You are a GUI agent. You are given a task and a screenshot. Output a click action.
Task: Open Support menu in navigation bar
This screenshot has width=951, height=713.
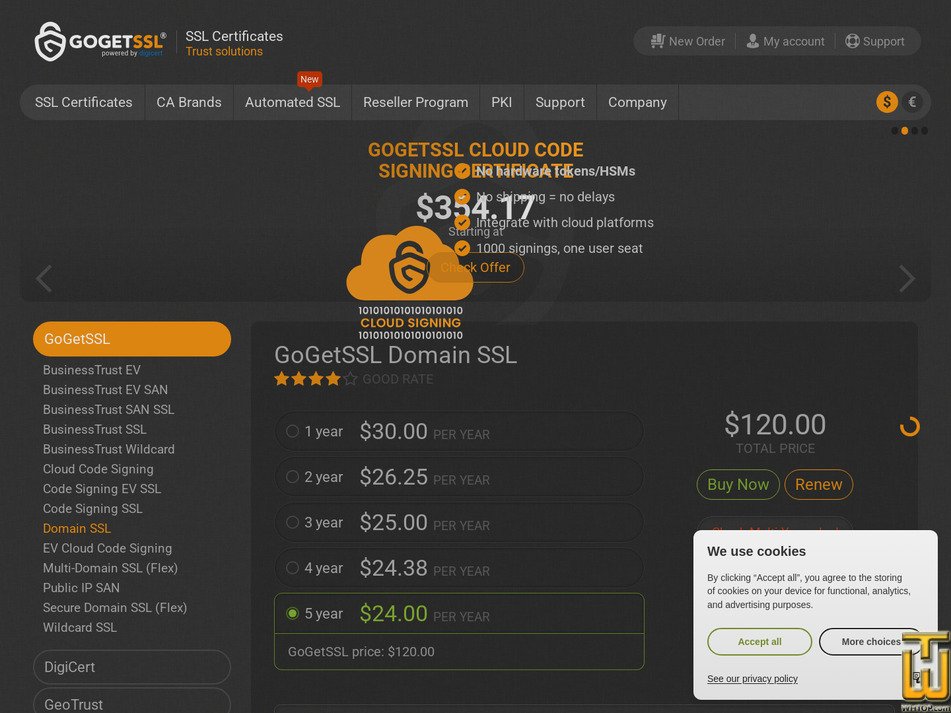(x=560, y=102)
